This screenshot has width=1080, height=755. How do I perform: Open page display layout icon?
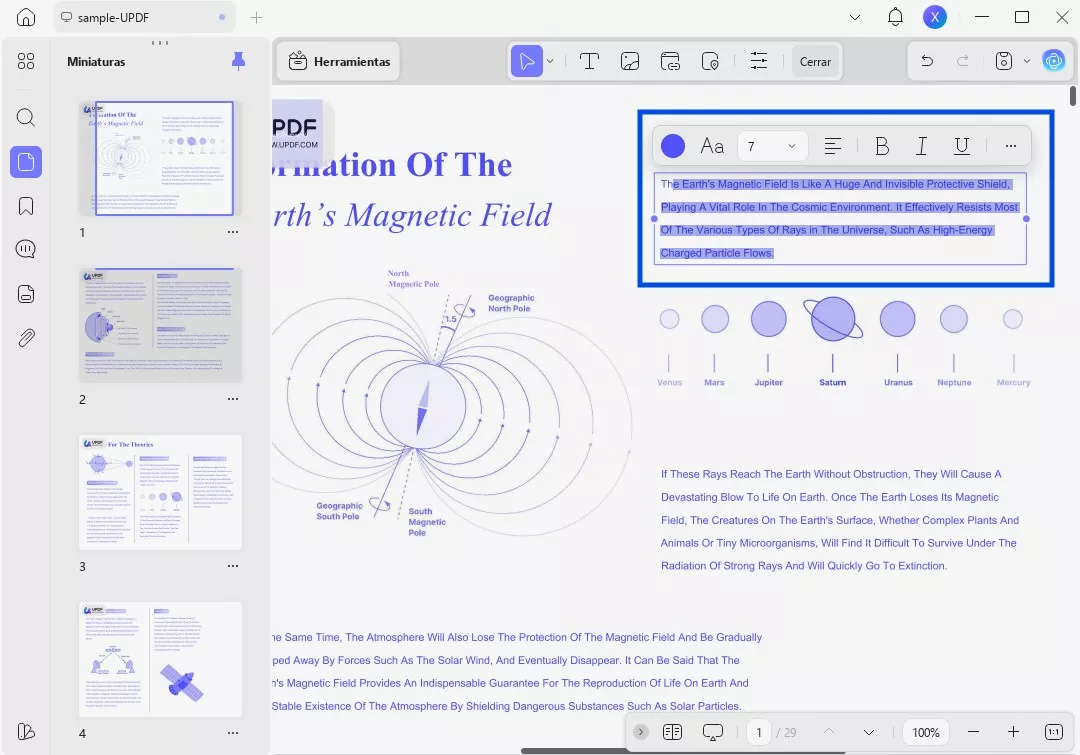point(672,732)
